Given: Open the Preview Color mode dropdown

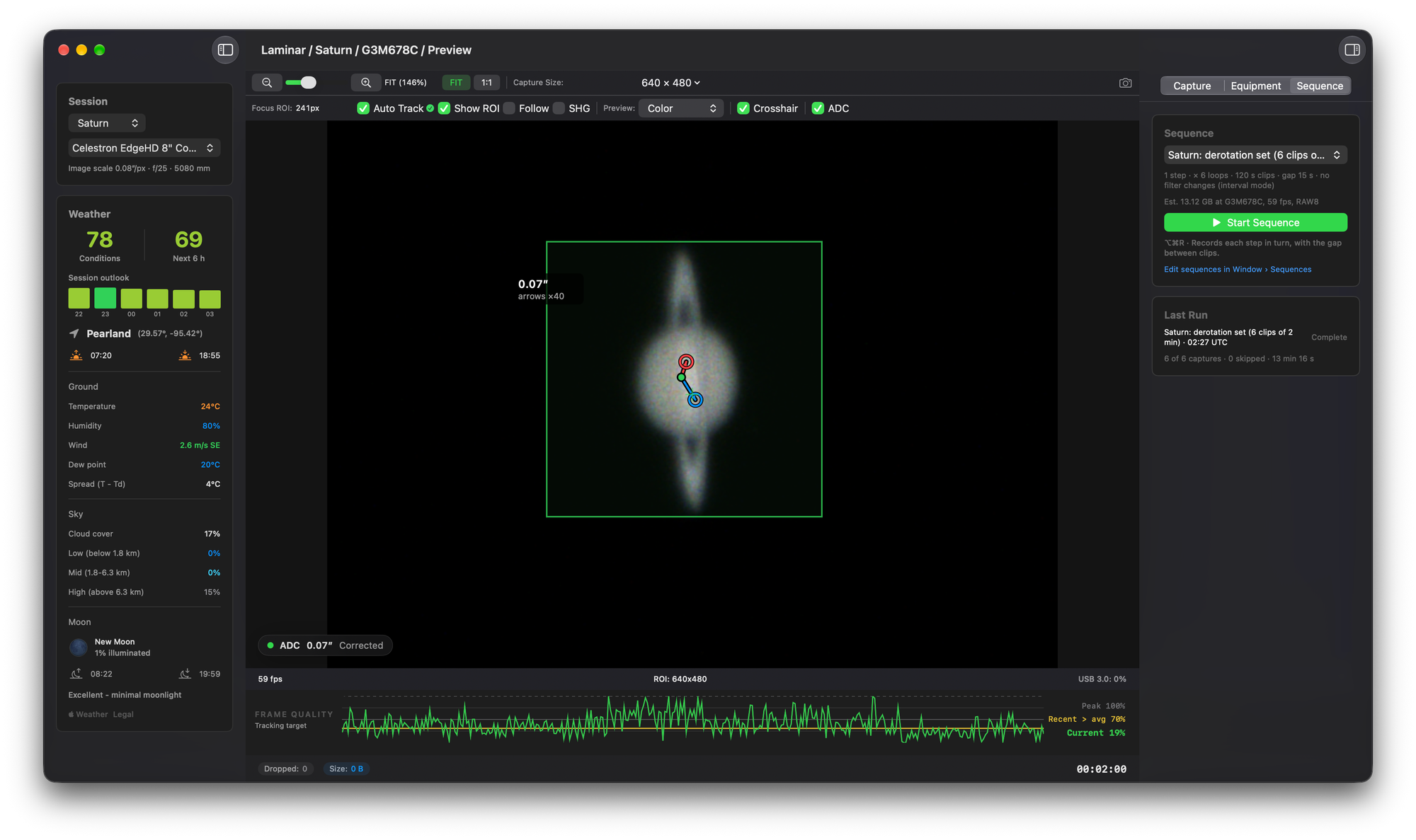Looking at the screenshot, I should 681,108.
